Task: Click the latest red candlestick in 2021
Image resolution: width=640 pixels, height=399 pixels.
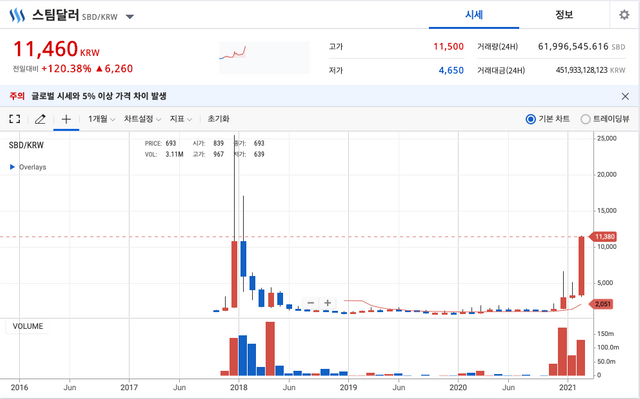Action: tap(581, 266)
